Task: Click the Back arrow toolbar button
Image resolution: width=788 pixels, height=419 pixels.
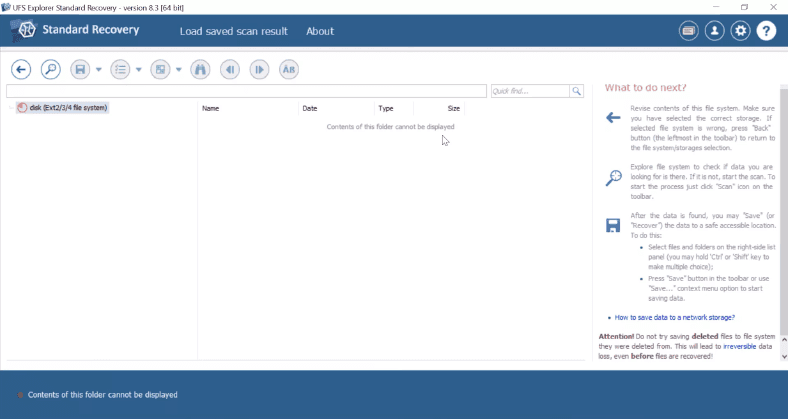Action: (21, 69)
